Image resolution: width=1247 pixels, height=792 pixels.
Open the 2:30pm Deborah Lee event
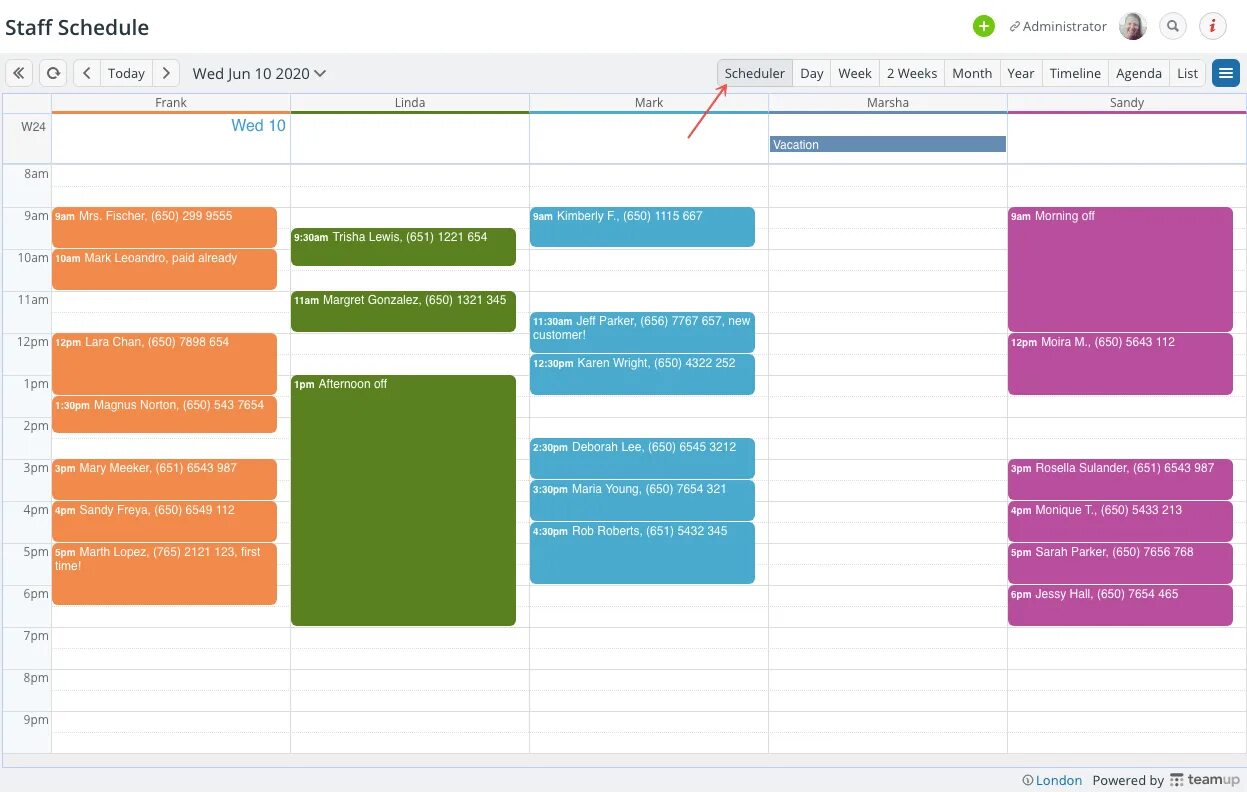pyautogui.click(x=642, y=458)
